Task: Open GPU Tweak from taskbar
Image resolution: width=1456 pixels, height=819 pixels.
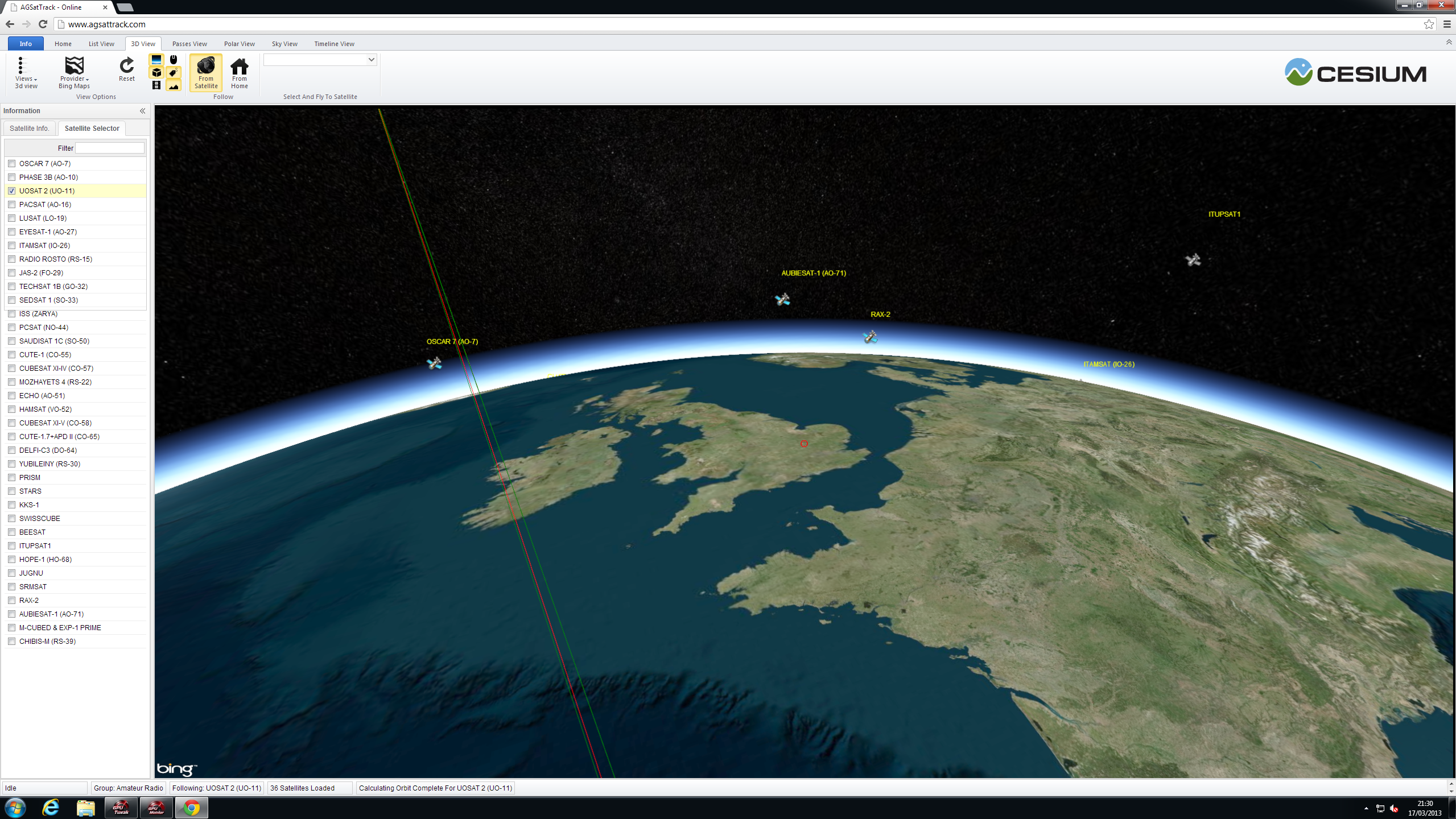Action: click(x=121, y=808)
